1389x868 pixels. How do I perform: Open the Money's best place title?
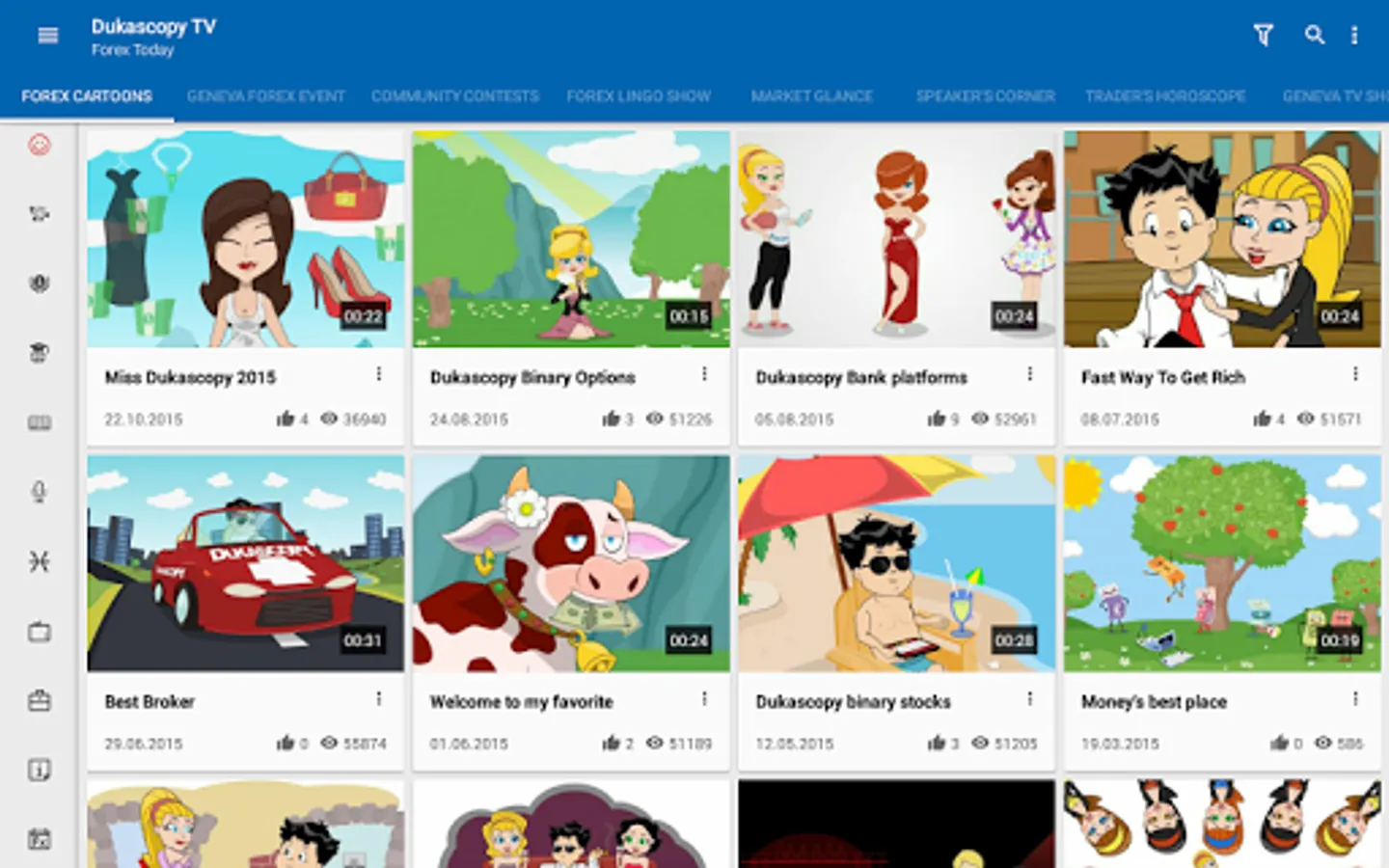(1154, 701)
